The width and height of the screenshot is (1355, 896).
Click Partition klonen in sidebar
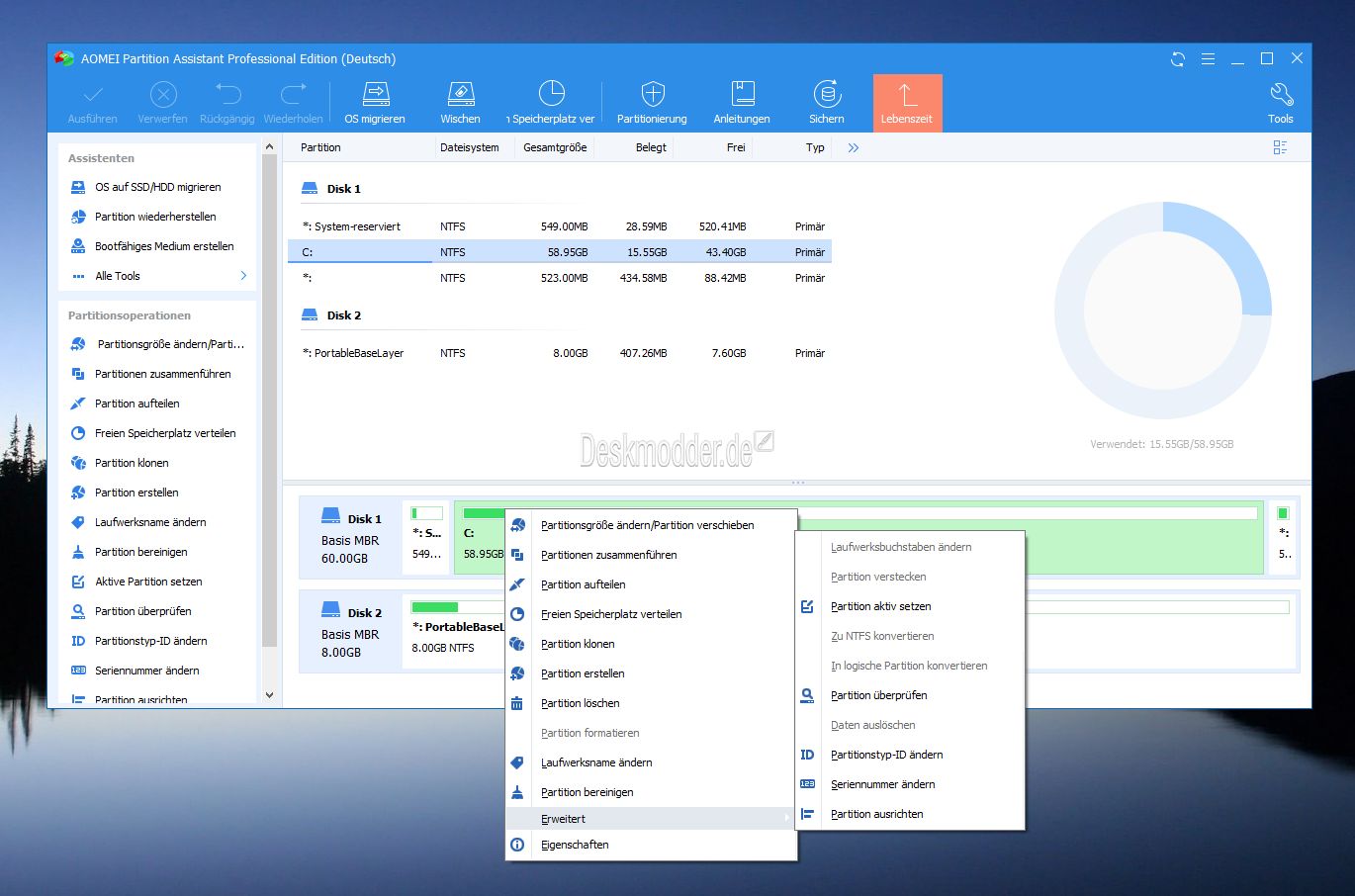coord(132,463)
